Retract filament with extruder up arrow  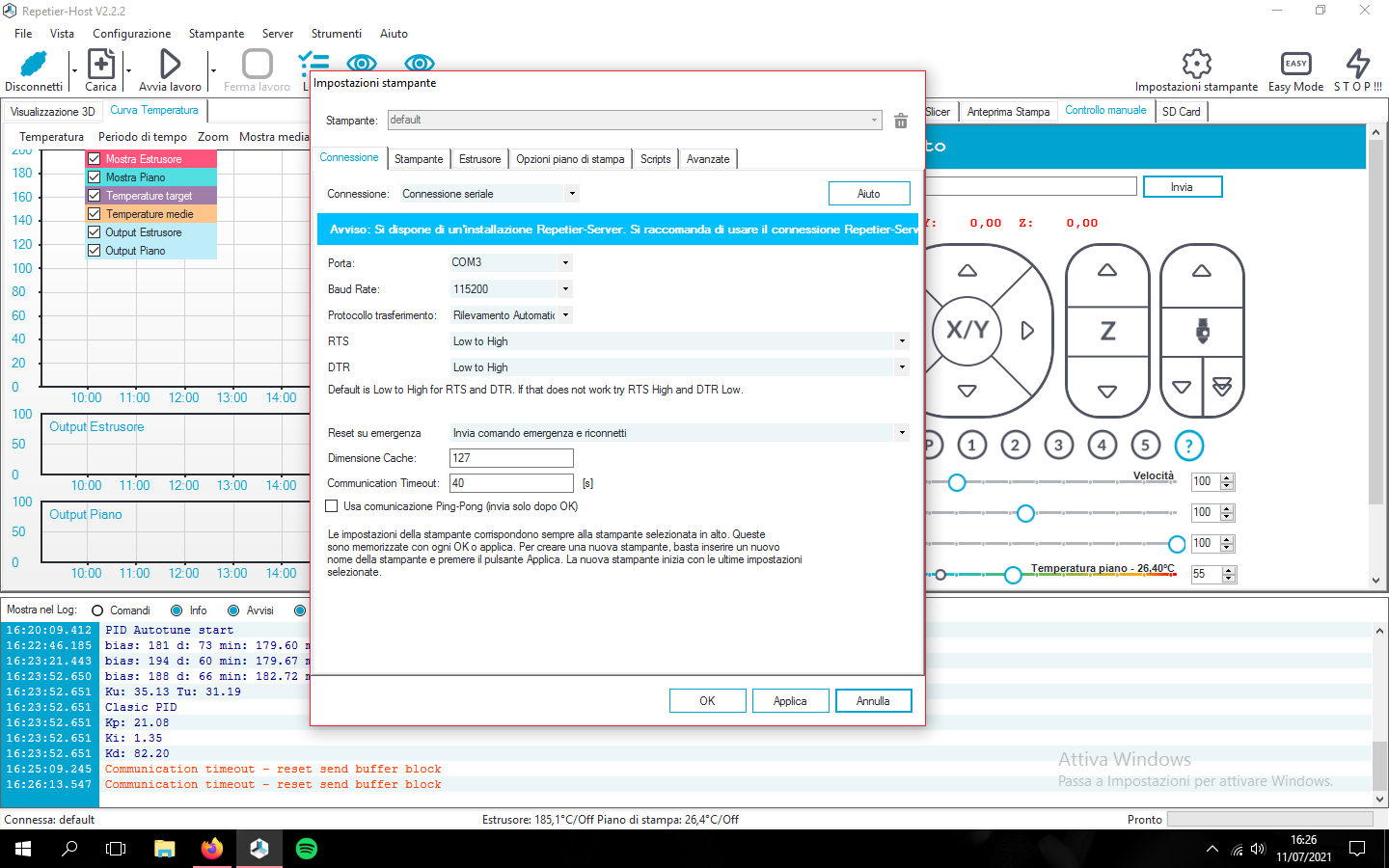[1202, 271]
